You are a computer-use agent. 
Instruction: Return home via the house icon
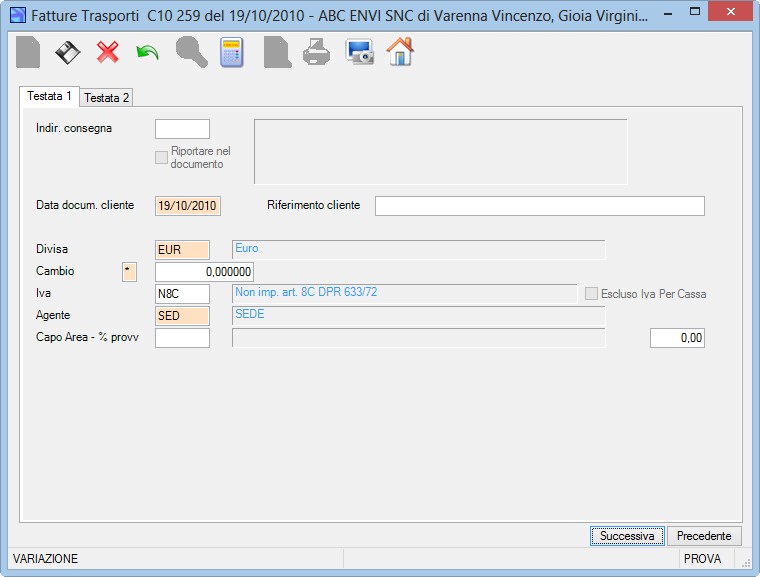click(x=400, y=51)
